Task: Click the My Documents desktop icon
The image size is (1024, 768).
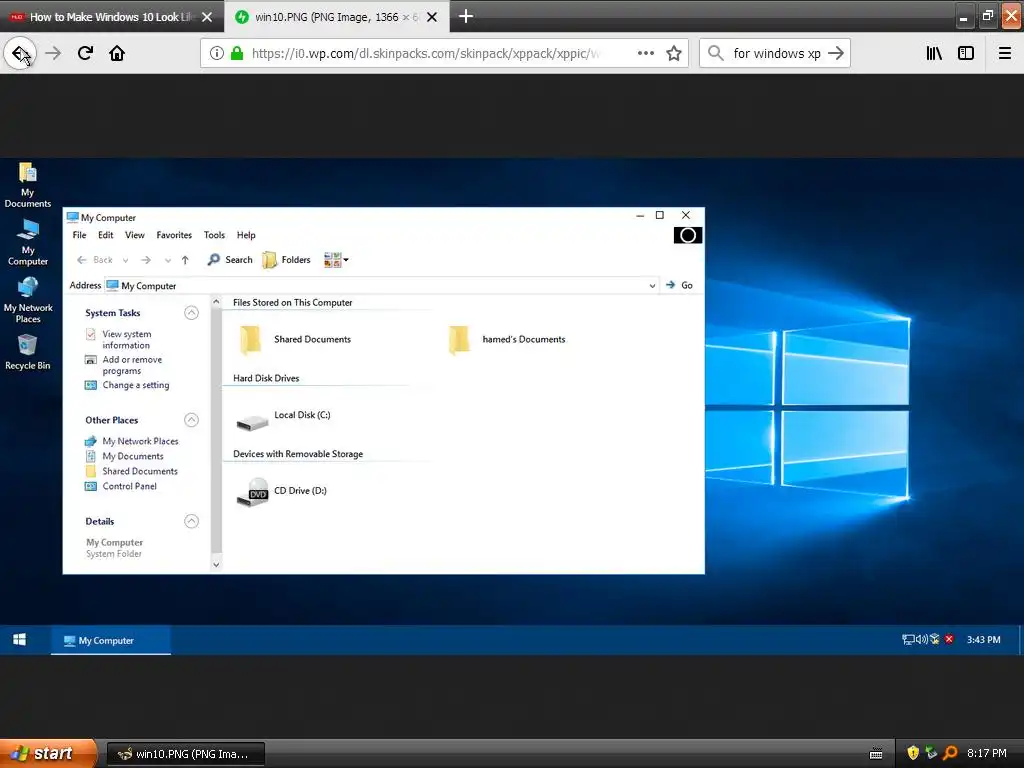Action: tap(27, 185)
